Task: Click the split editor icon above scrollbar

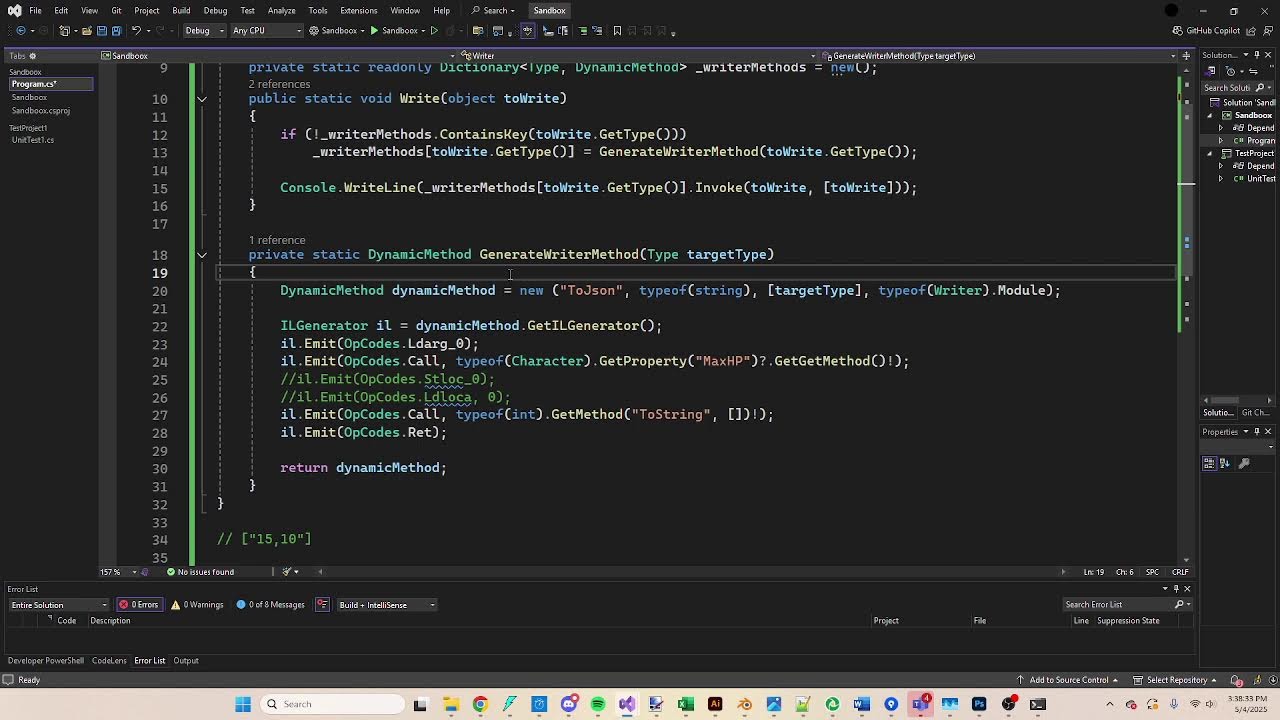Action: pos(1186,56)
